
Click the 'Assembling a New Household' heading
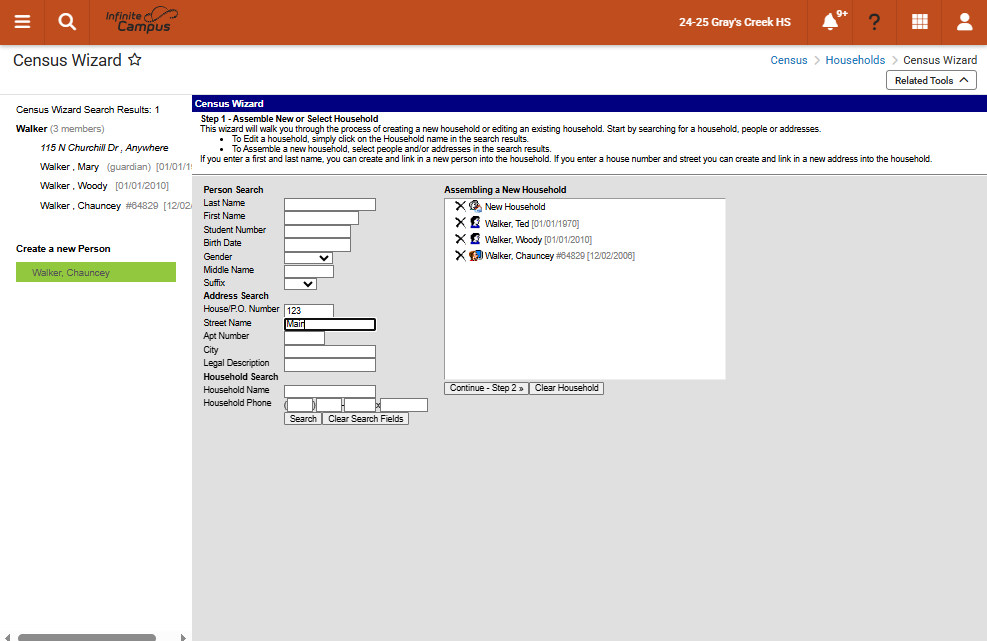pos(505,190)
